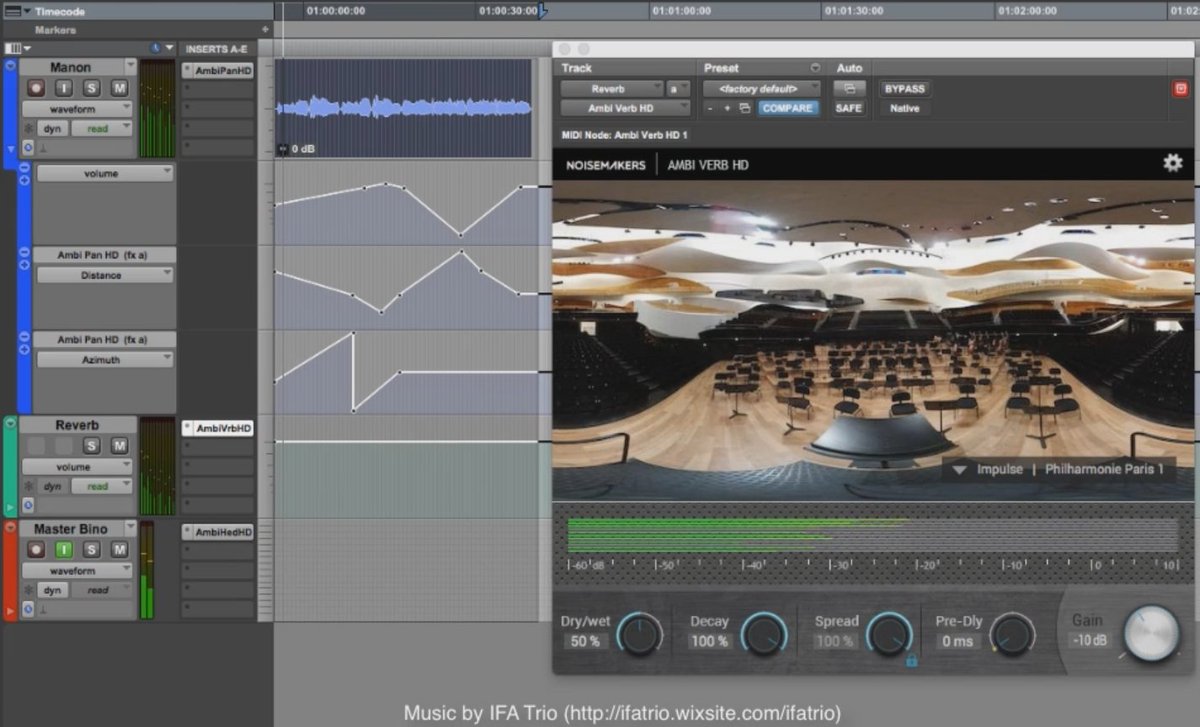Click the red target button in plugin header
Viewport: 1200px width, 727px height.
point(1181,89)
